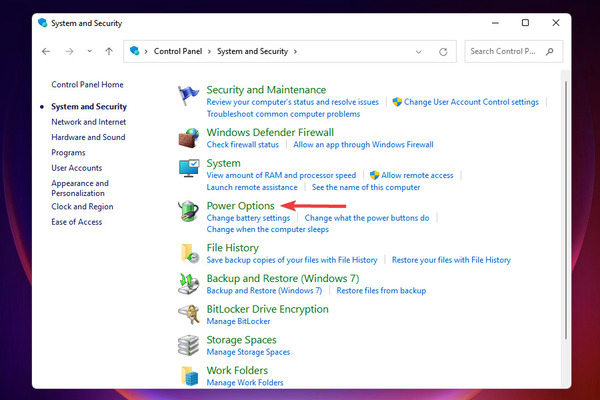Open Appearance and Personalization category
The height and width of the screenshot is (400, 600).
tap(80, 188)
